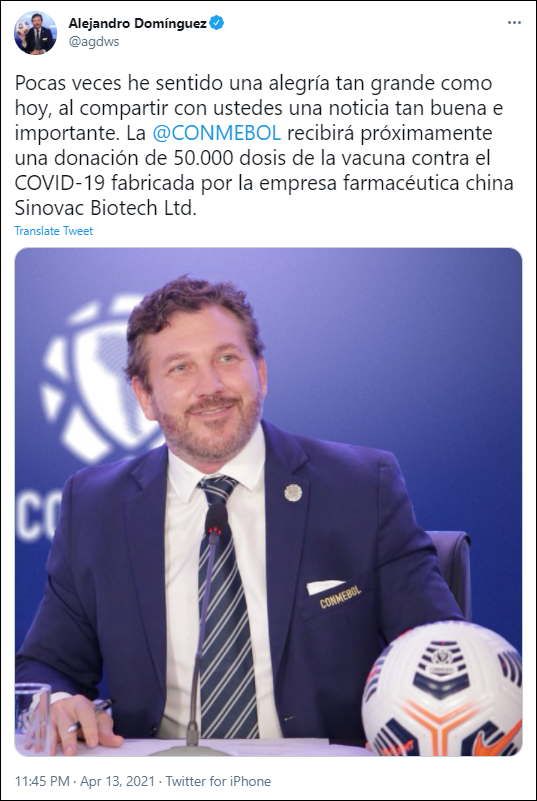
Task: Open the three-dot more options menu
Action: pyautogui.click(x=514, y=23)
